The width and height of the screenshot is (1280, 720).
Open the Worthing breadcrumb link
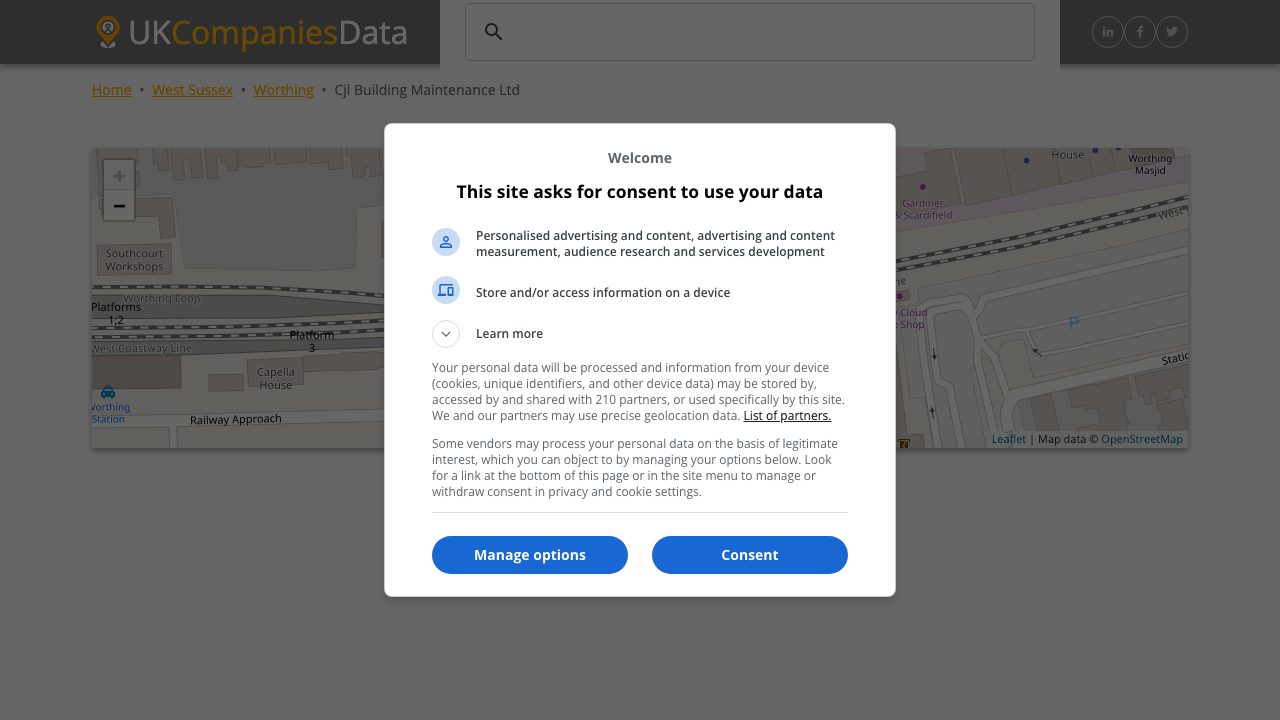tap(283, 90)
